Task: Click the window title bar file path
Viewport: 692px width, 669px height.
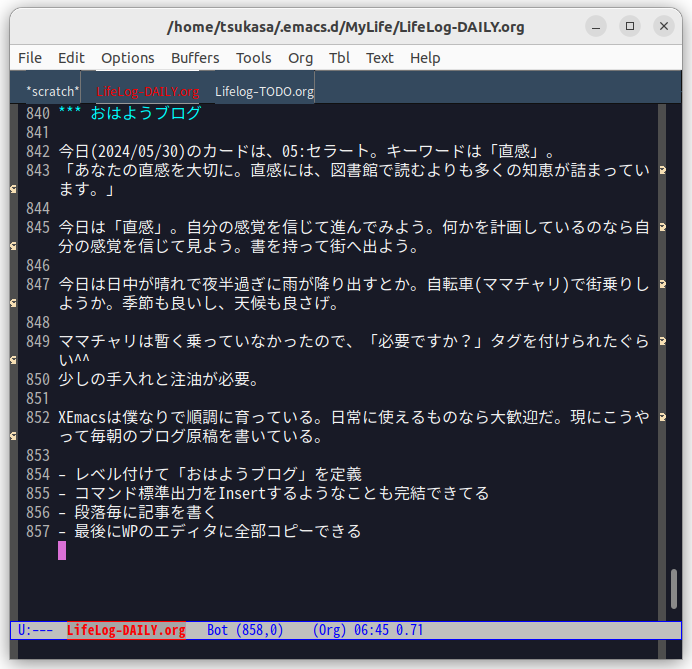Action: pyautogui.click(x=346, y=27)
